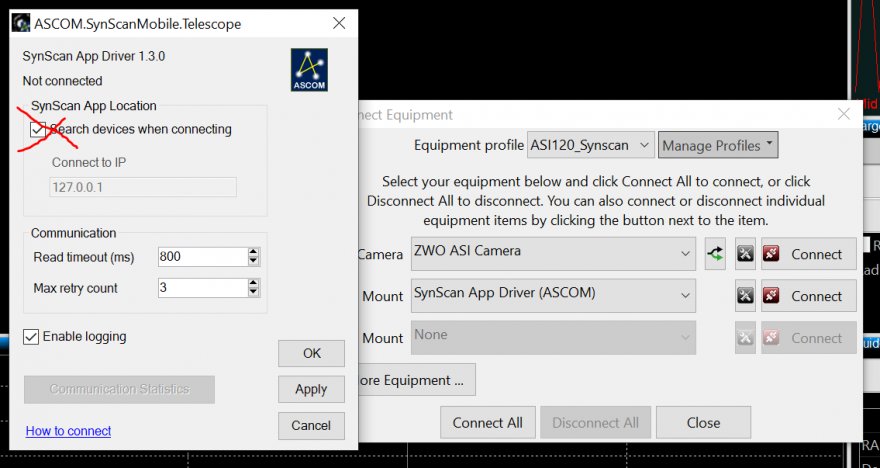Click OK in the SynScan driver dialog

pyautogui.click(x=311, y=354)
